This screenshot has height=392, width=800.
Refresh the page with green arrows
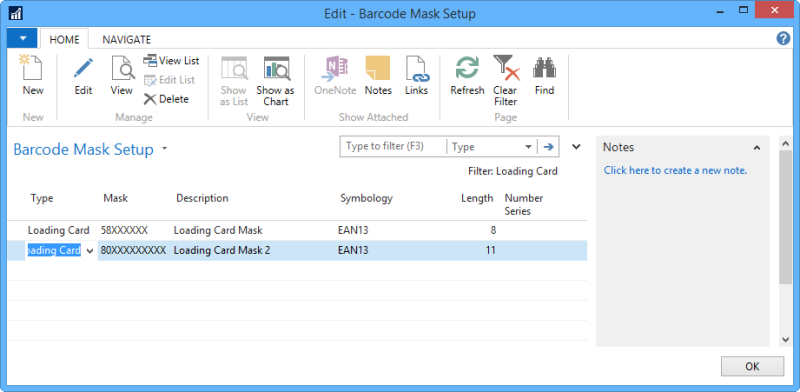click(467, 68)
